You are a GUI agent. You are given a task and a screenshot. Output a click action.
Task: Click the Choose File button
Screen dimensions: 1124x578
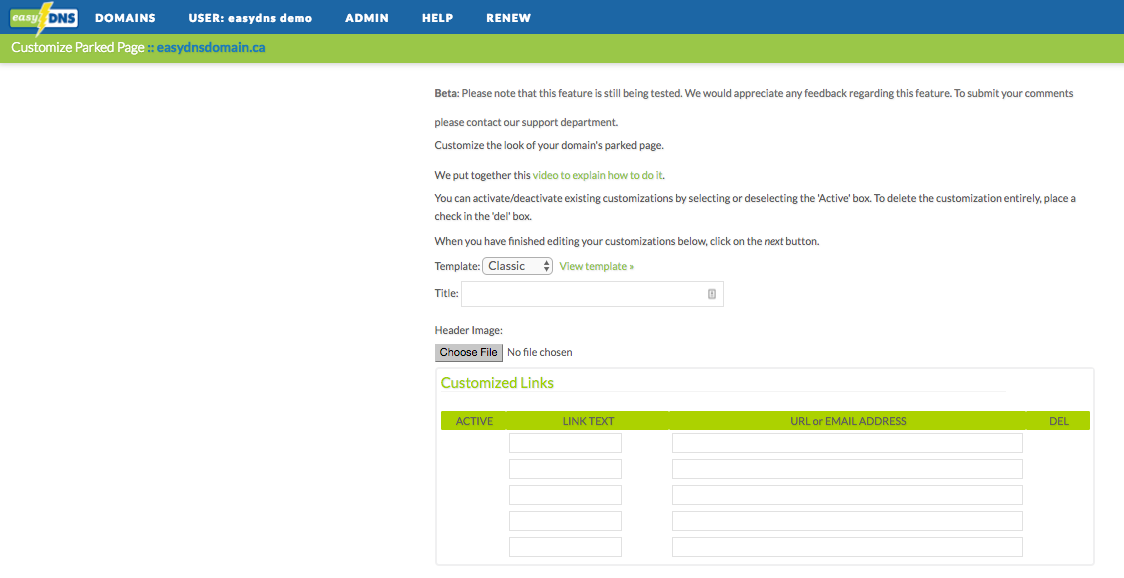click(x=469, y=352)
